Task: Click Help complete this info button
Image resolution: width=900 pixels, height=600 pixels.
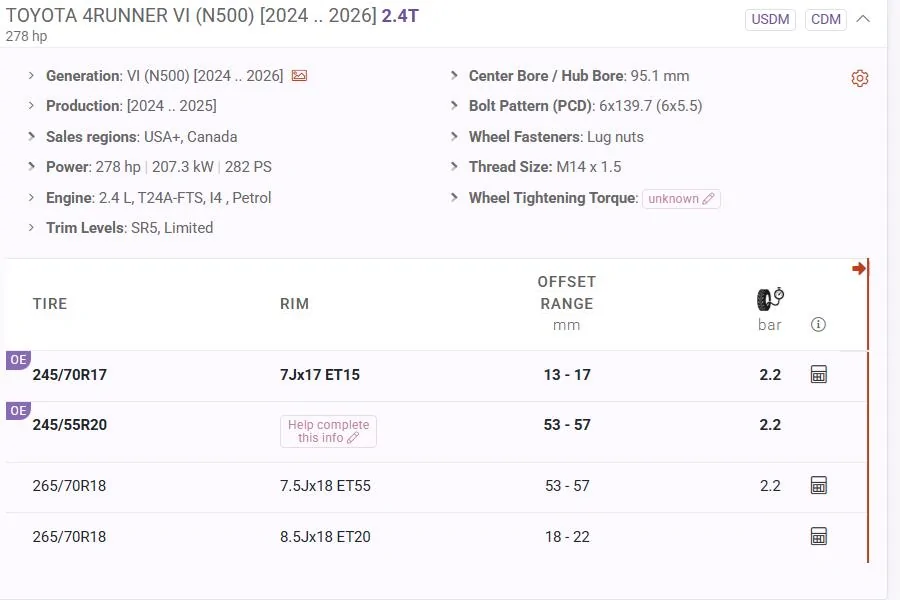Action: click(328, 431)
